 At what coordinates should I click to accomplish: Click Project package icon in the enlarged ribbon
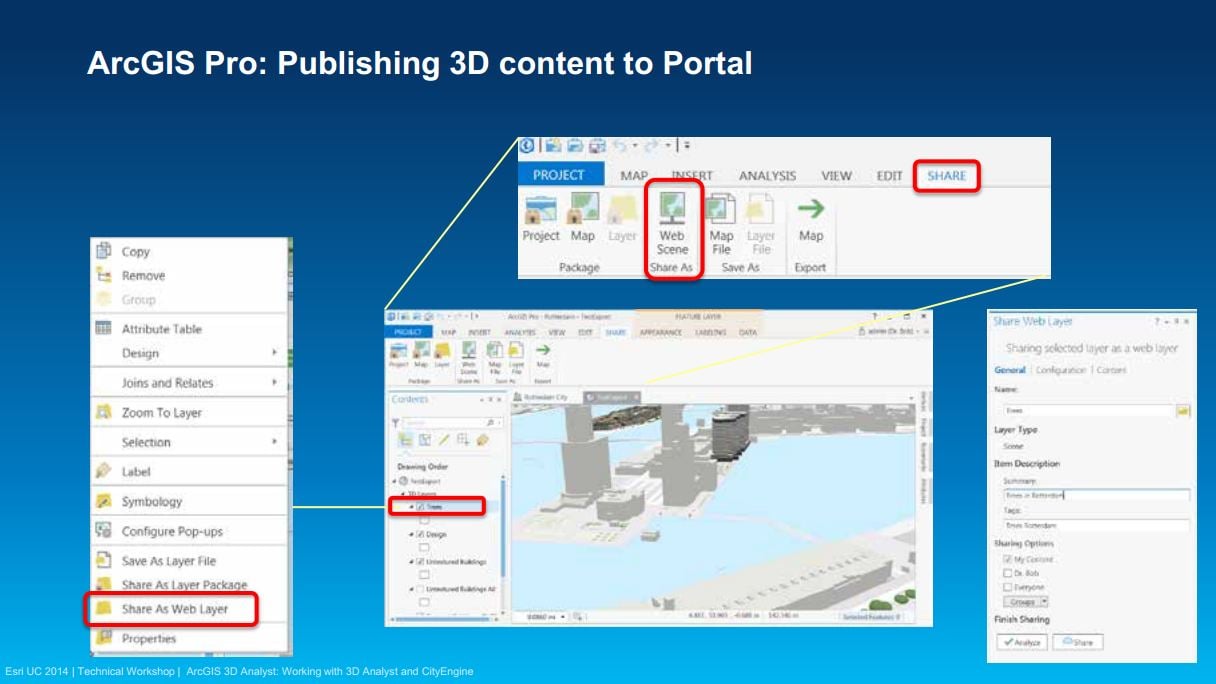[x=540, y=208]
